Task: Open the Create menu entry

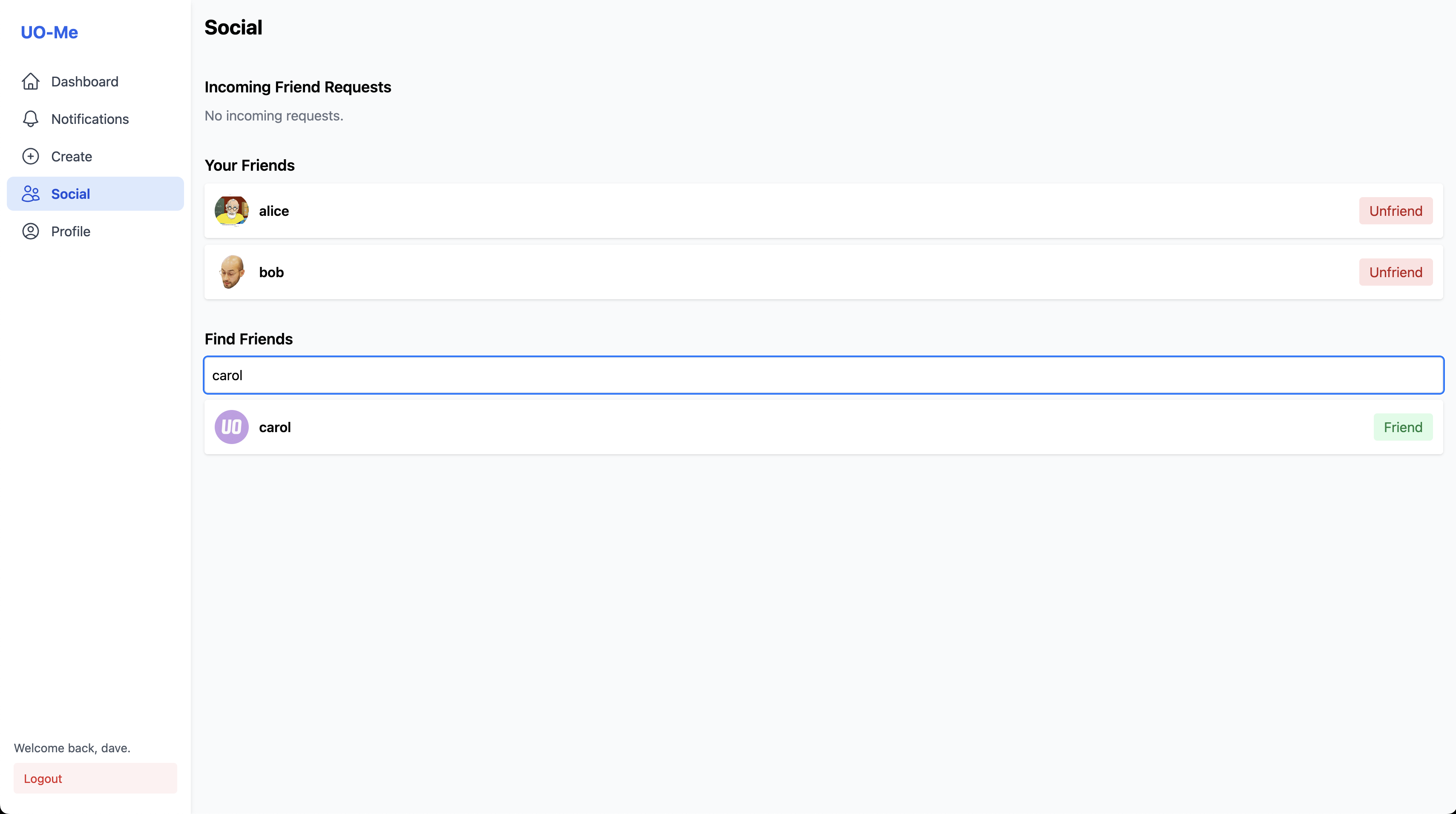Action: point(71,157)
